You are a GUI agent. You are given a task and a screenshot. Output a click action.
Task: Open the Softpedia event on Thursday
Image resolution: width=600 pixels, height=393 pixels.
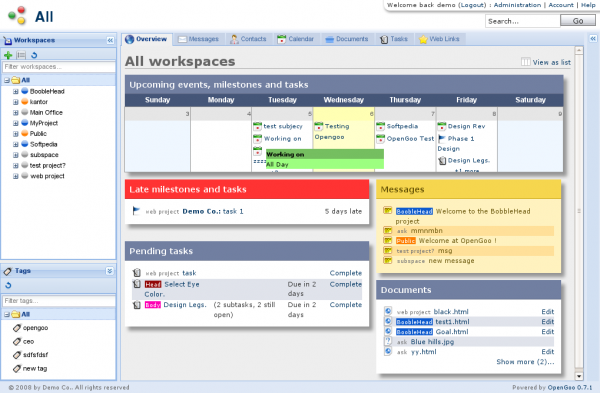(402, 126)
